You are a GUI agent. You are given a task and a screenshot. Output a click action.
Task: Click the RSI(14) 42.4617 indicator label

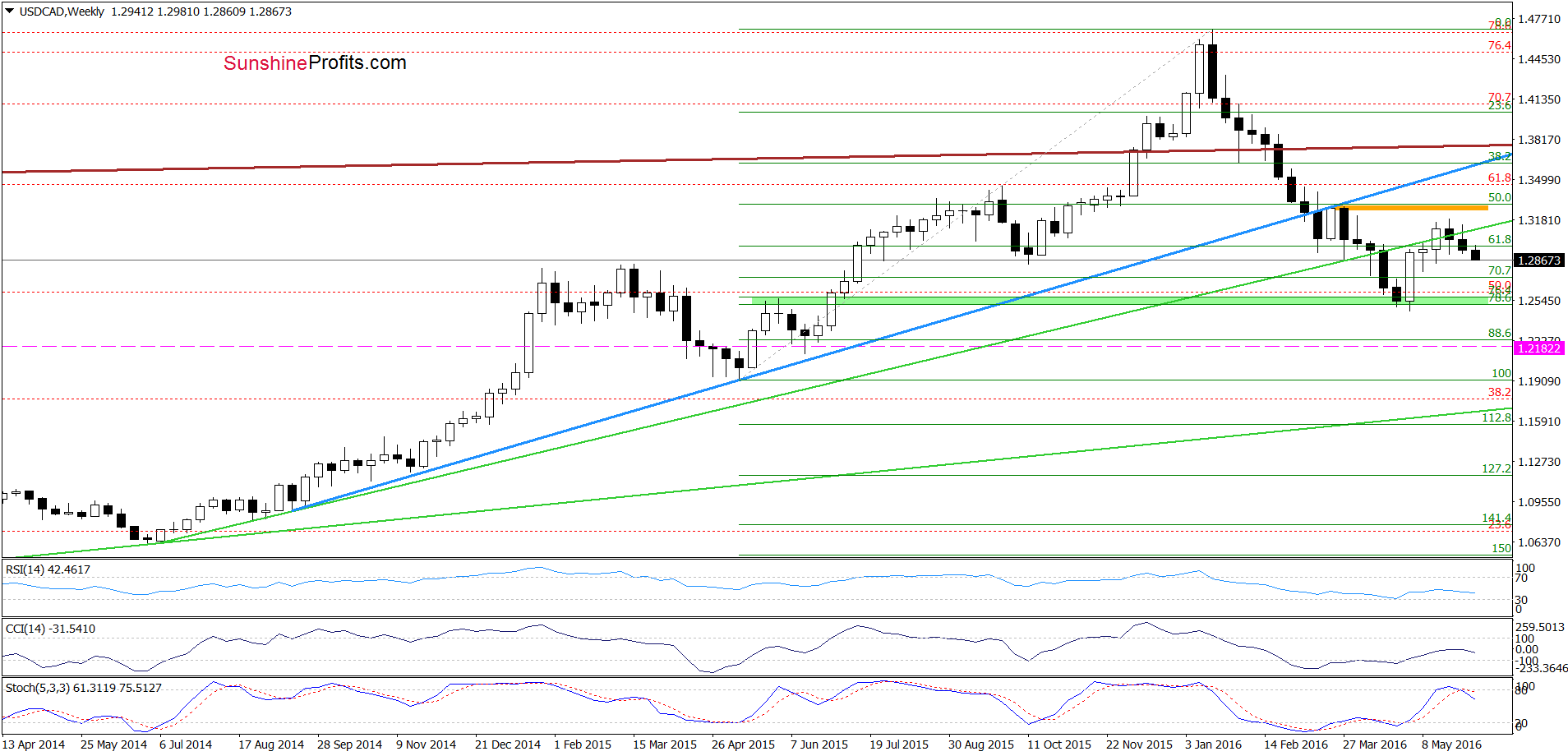[48, 569]
